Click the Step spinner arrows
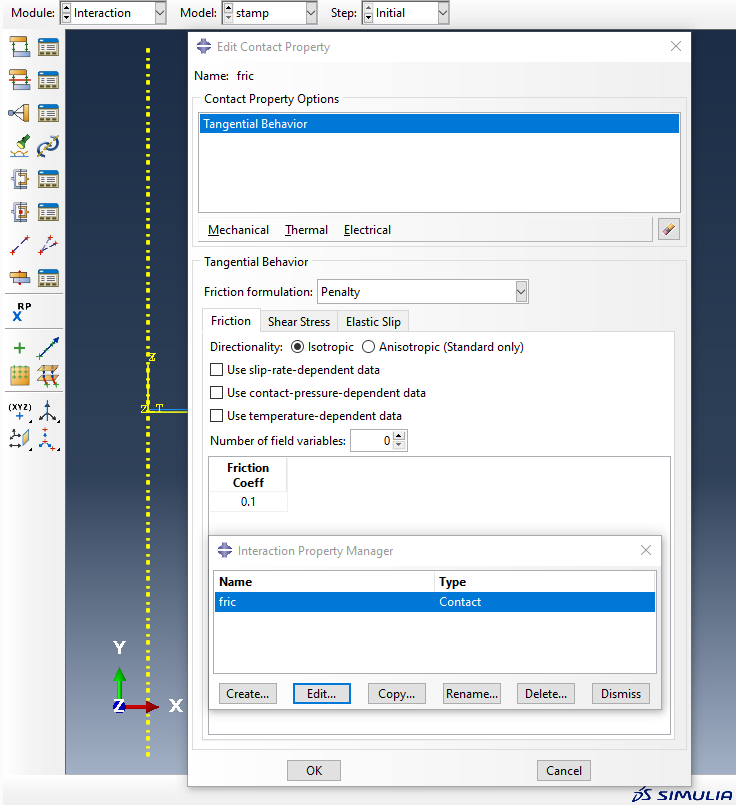The width and height of the screenshot is (736, 805). pyautogui.click(x=368, y=13)
